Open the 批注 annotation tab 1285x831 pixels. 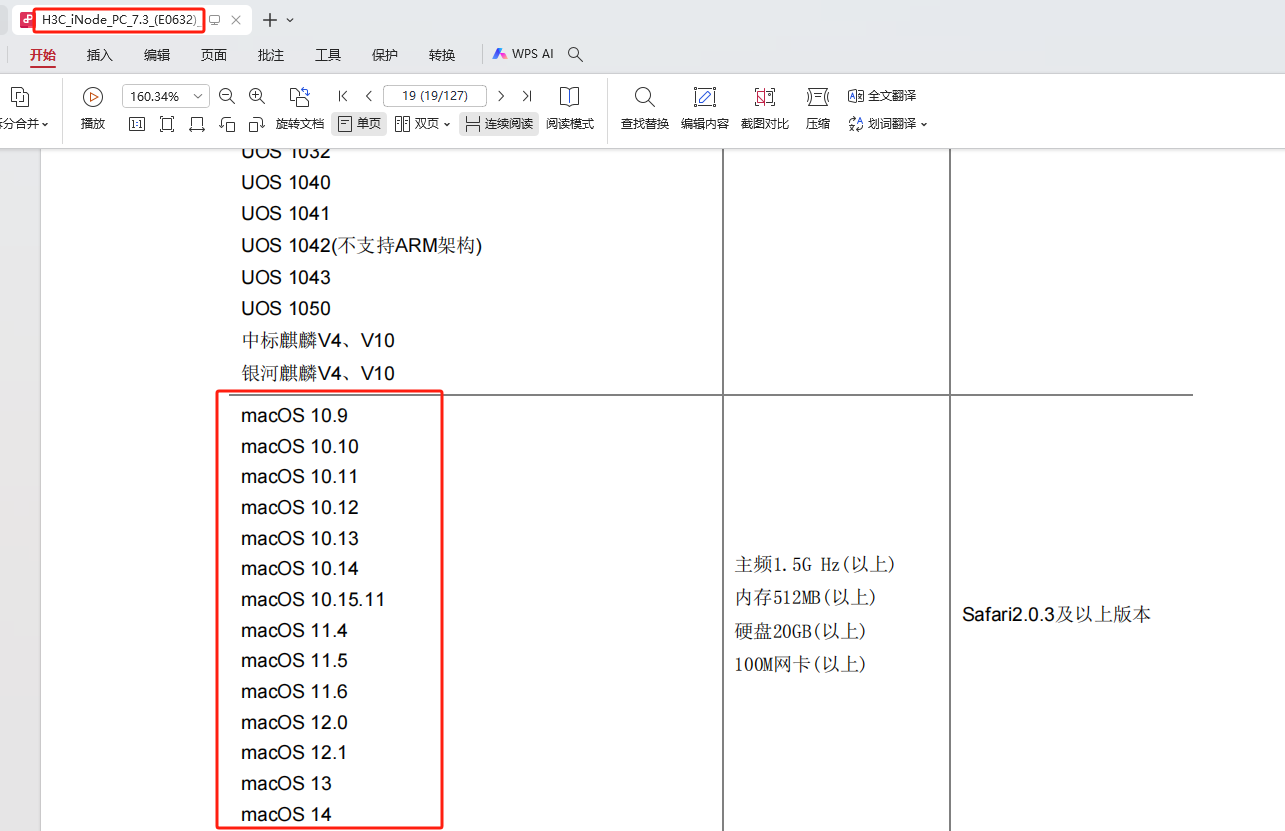tap(271, 55)
